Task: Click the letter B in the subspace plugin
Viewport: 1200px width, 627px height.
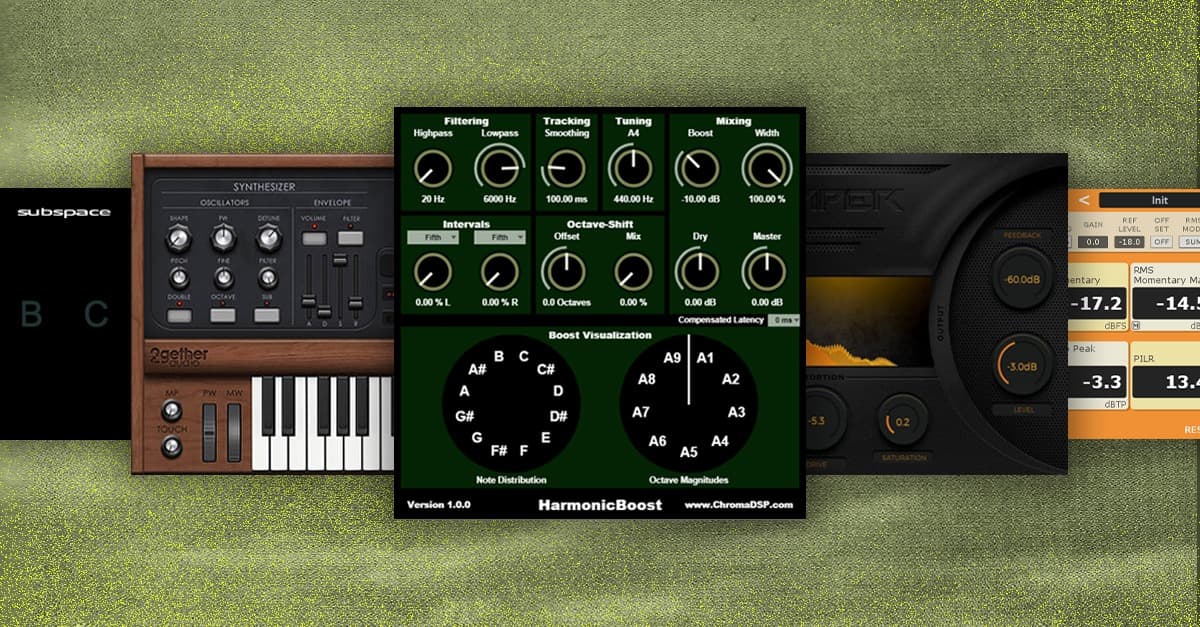Action: click(32, 314)
